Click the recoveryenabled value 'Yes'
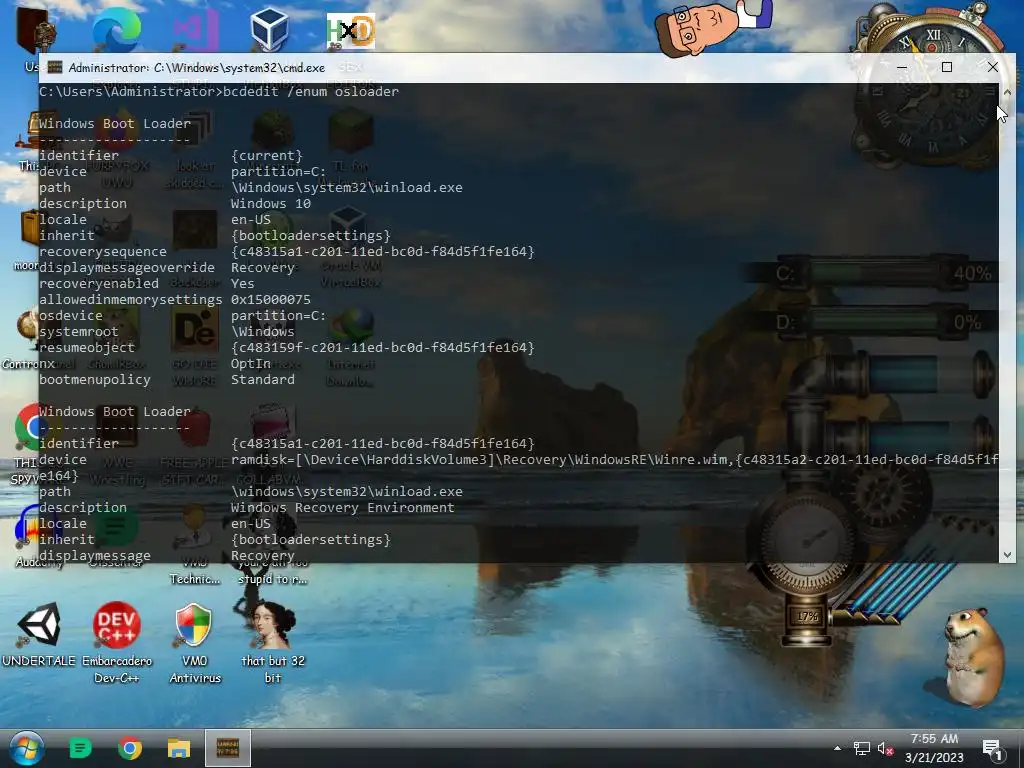 (x=242, y=283)
